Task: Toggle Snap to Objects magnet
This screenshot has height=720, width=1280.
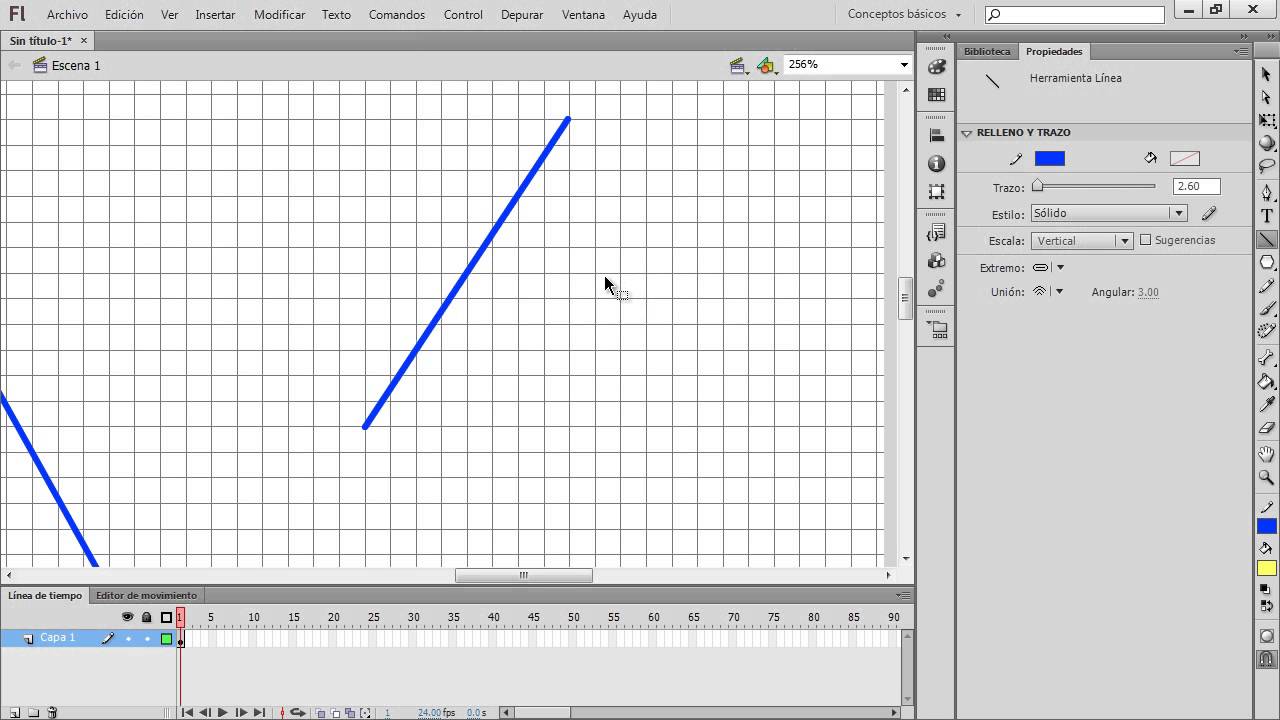Action: [x=1266, y=659]
